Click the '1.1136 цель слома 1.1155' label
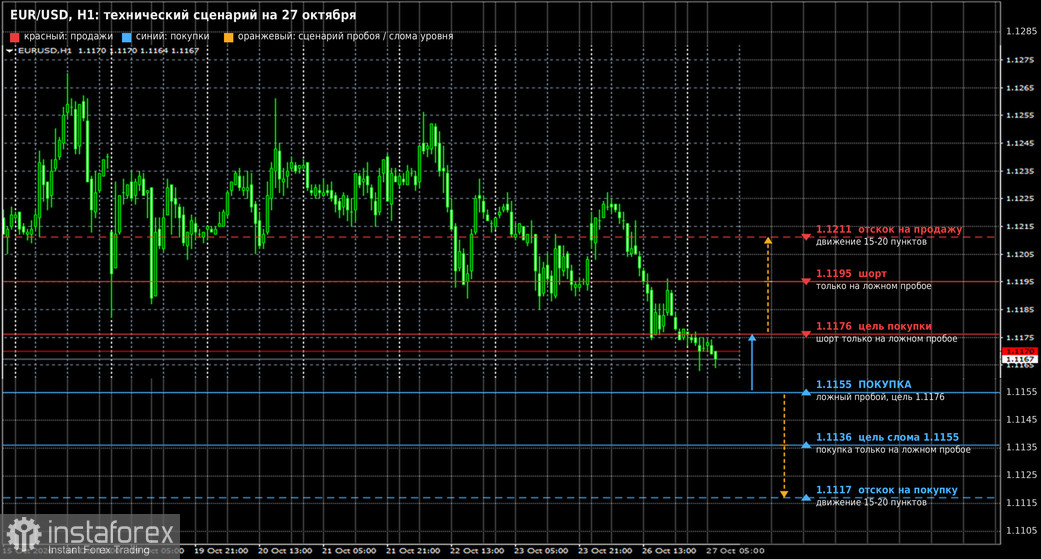Image resolution: width=1041 pixels, height=559 pixels. click(x=888, y=437)
